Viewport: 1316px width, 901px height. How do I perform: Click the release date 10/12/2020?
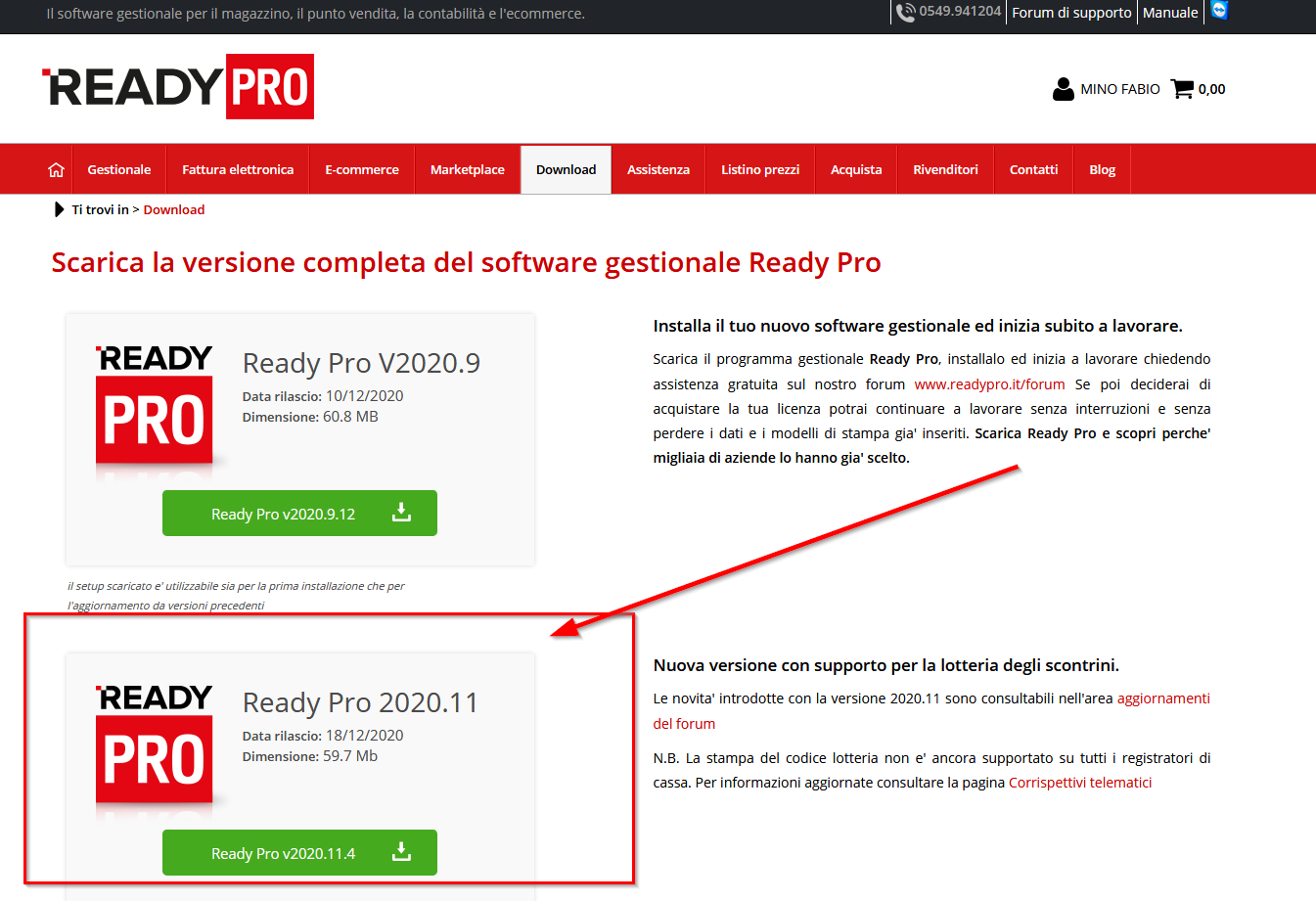[x=364, y=396]
